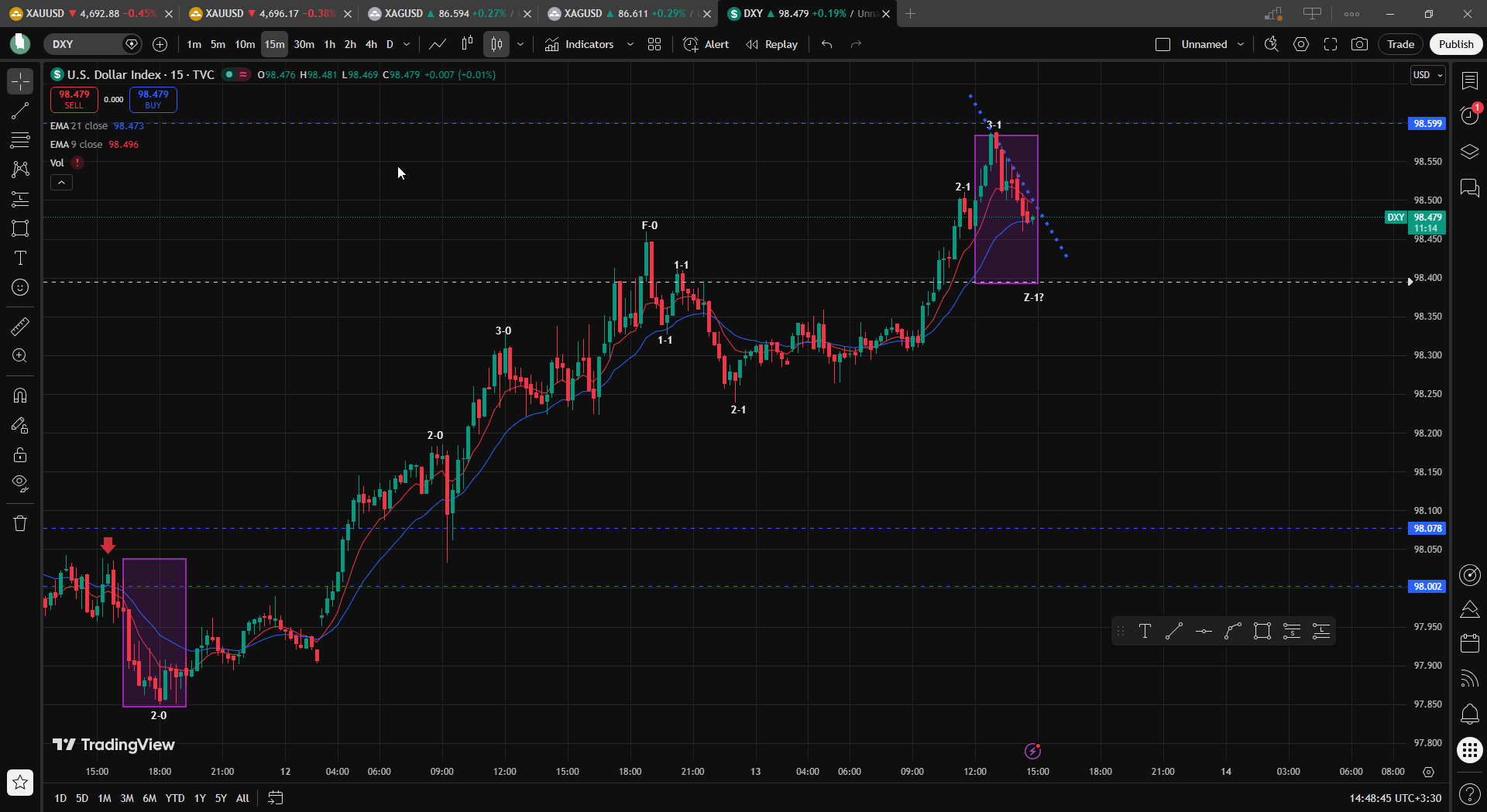
Task: Toggle Magnet mode for drawings
Action: pos(20,396)
